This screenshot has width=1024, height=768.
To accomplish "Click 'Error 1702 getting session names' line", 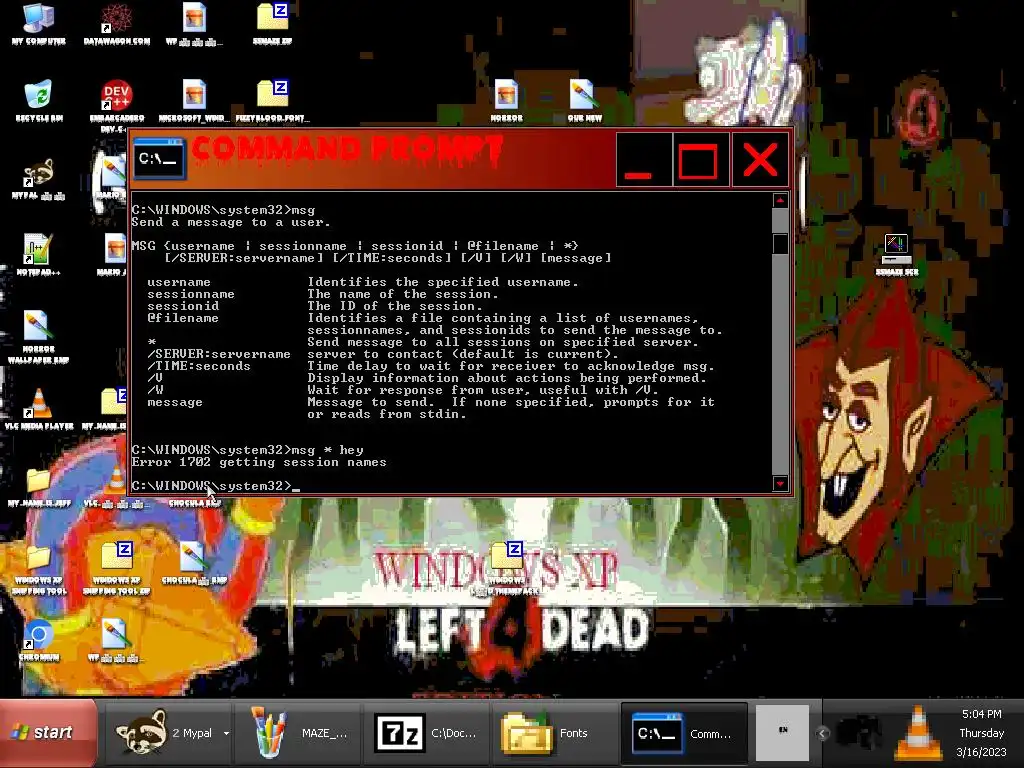I will [259, 462].
